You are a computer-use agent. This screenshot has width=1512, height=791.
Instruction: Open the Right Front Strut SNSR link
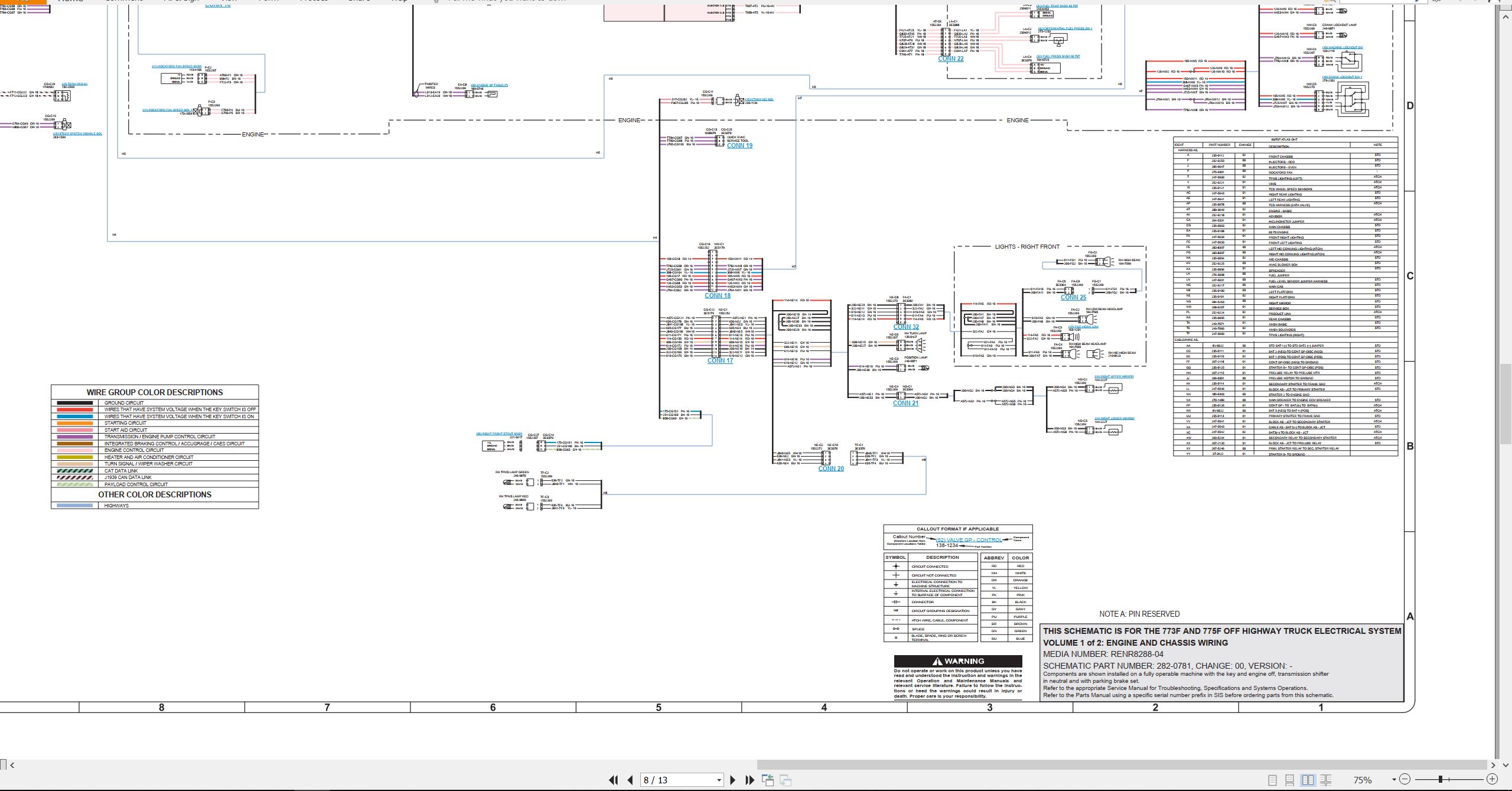[499, 434]
